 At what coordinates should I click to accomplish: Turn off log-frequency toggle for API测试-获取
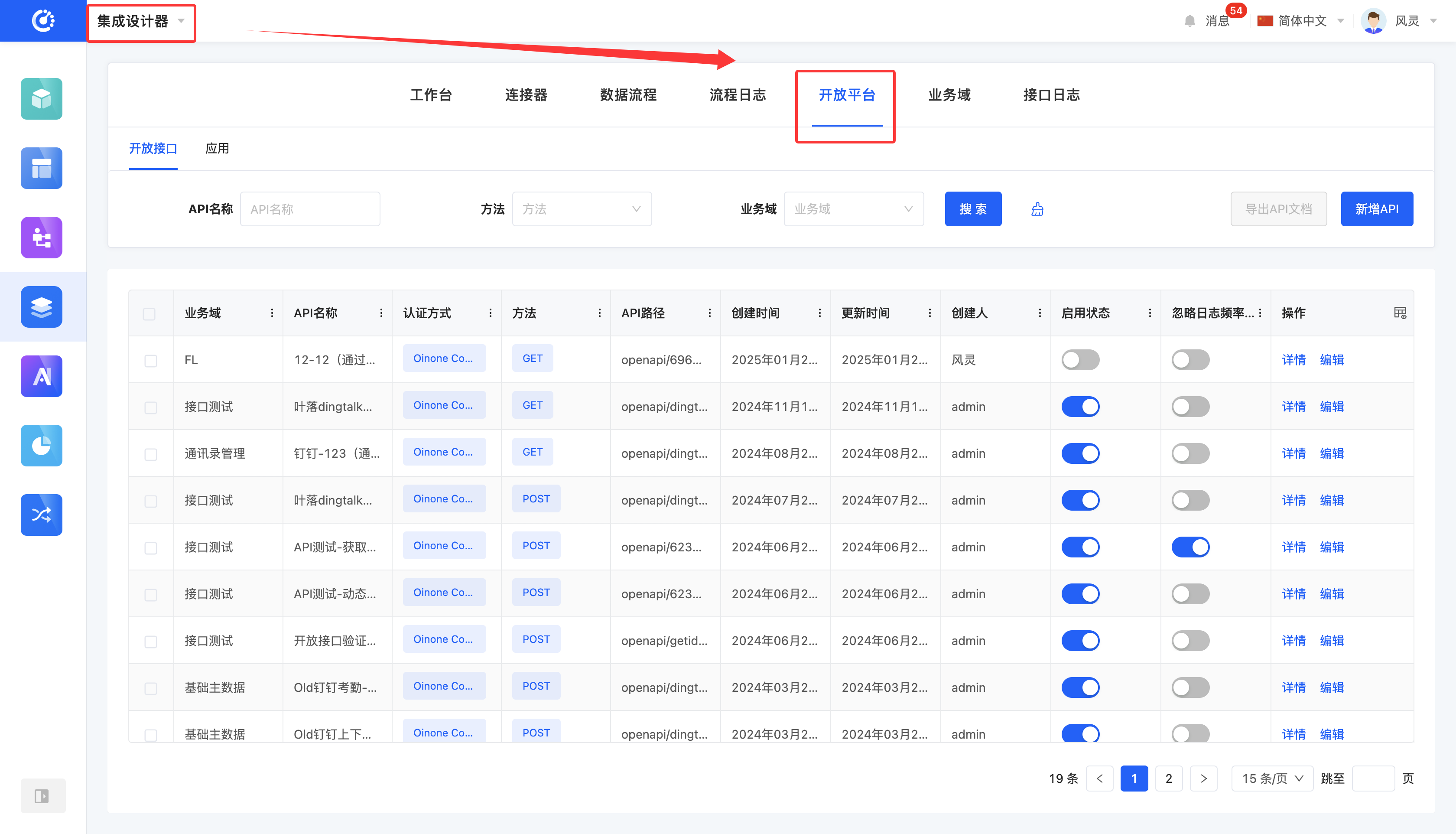[1190, 547]
